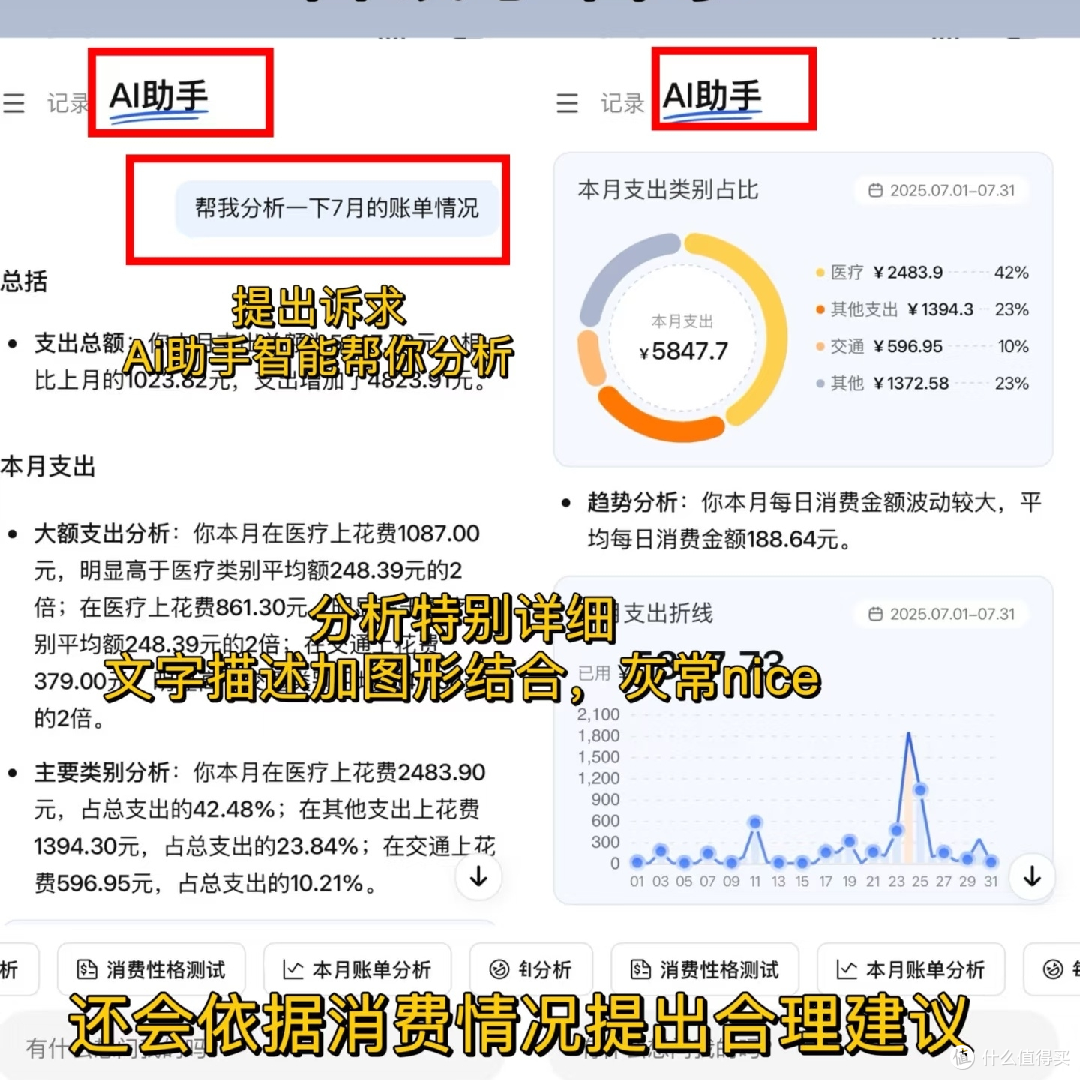The width and height of the screenshot is (1080, 1080).
Task: Click calendar icon on 本月支出类别占比 card
Action: coord(875,190)
